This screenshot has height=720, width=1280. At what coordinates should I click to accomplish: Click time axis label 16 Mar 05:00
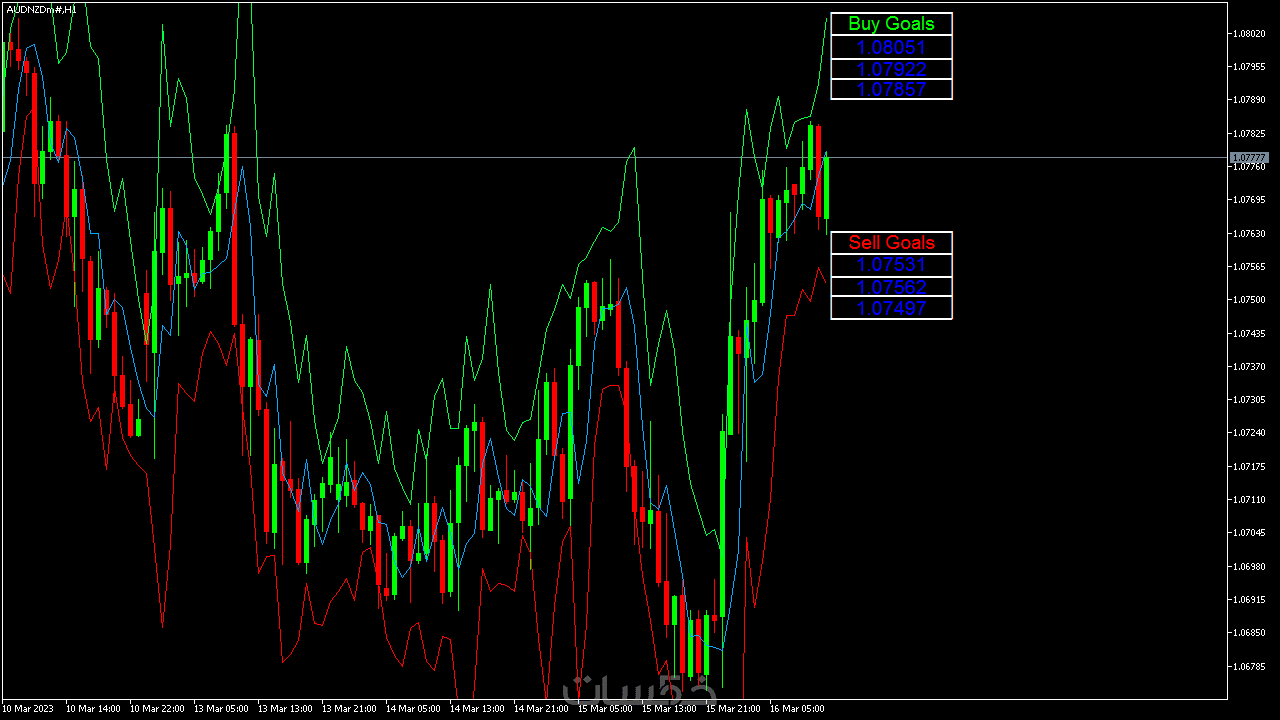(x=798, y=709)
